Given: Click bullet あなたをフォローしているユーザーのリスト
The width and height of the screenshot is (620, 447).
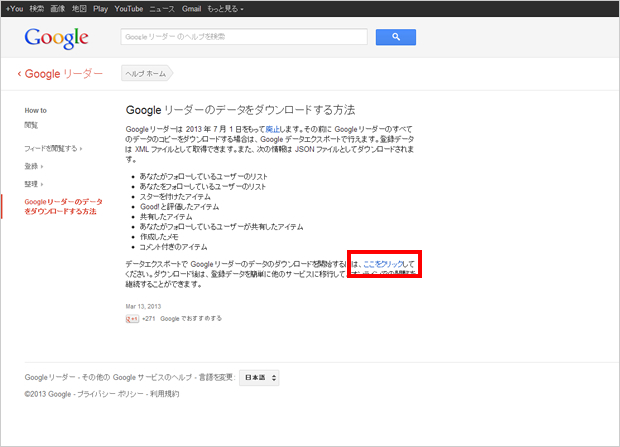Looking at the screenshot, I should point(203,187).
